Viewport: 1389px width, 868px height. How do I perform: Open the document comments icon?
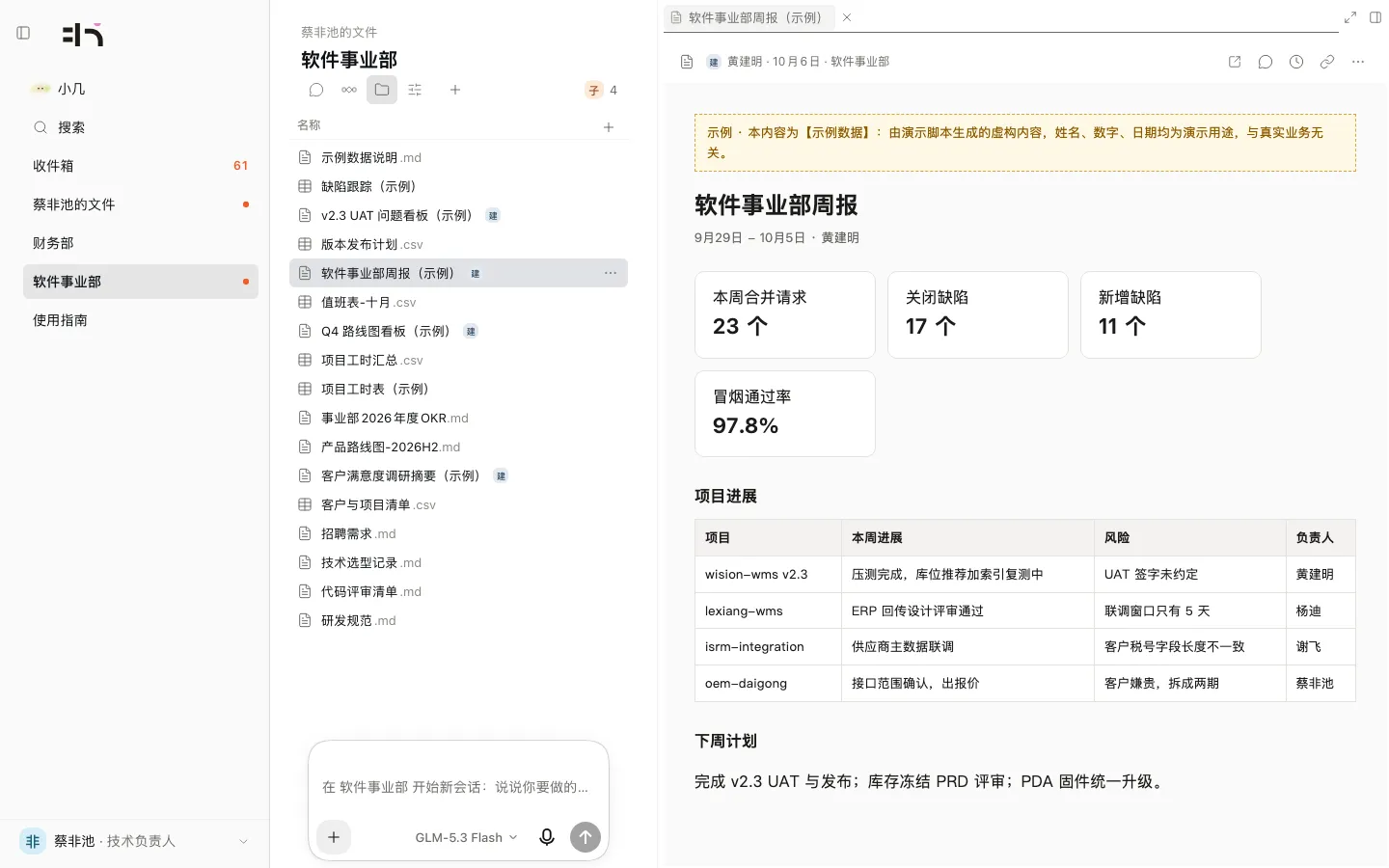click(x=1266, y=62)
